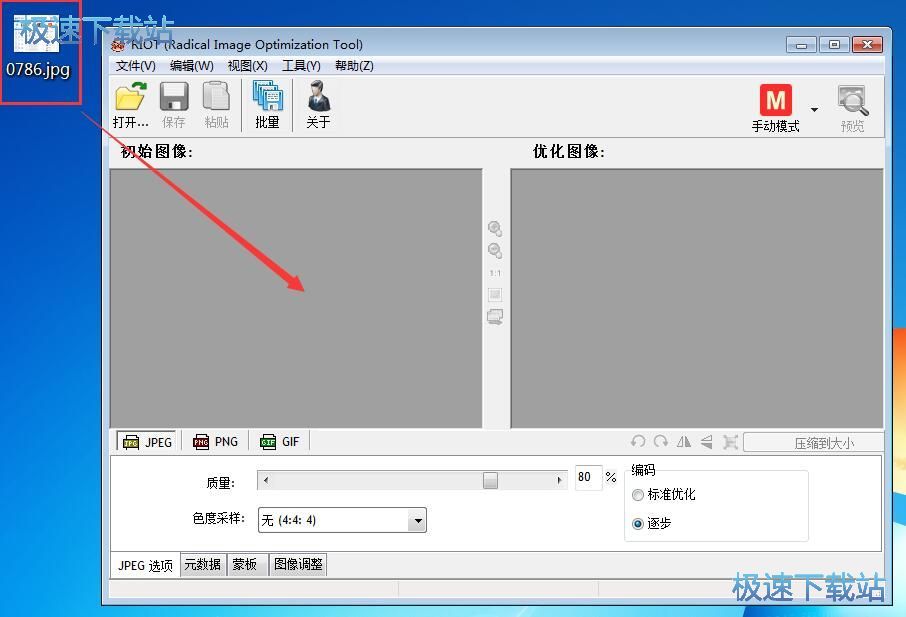Open the 文件(V) menu
906x617 pixels.
pos(136,66)
